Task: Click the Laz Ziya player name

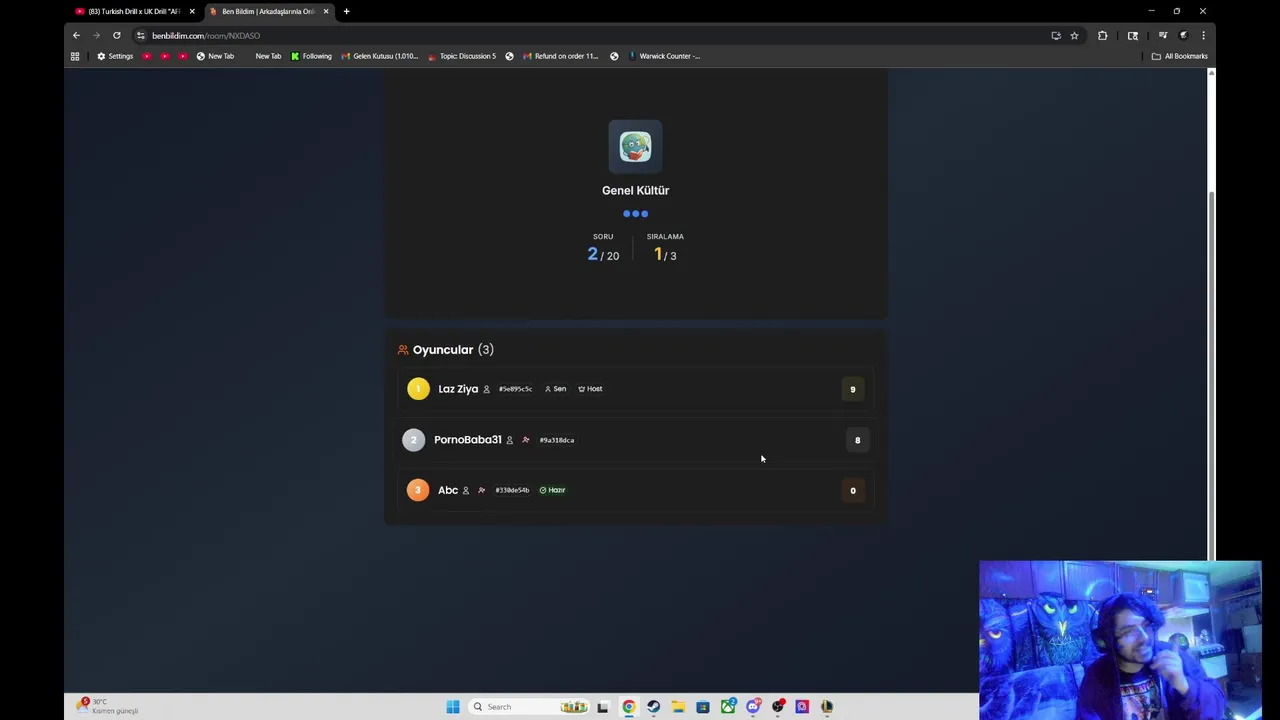Action: (458, 389)
